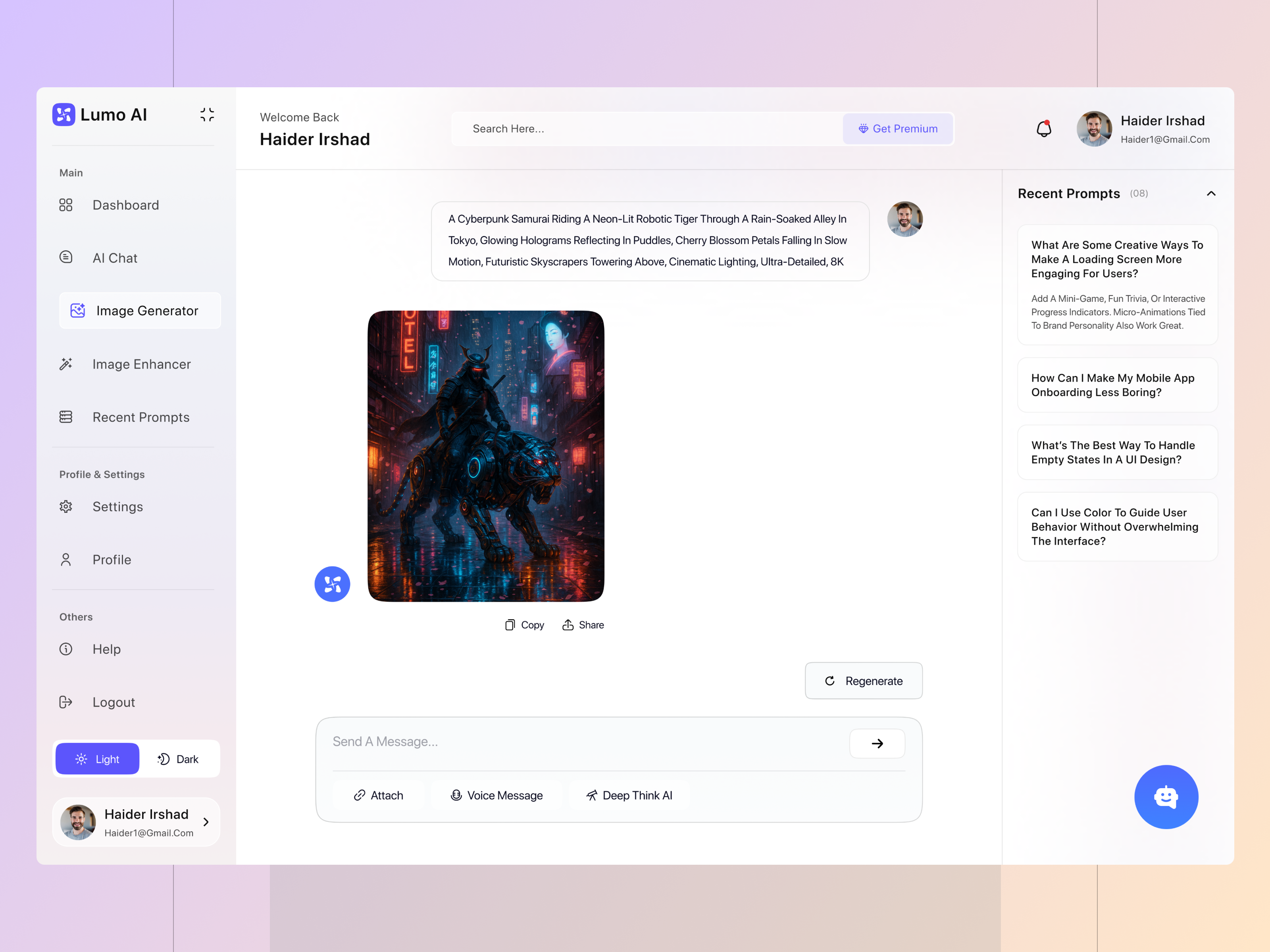The width and height of the screenshot is (1270, 952).
Task: Open Settings under Profile & Settings
Action: [118, 506]
